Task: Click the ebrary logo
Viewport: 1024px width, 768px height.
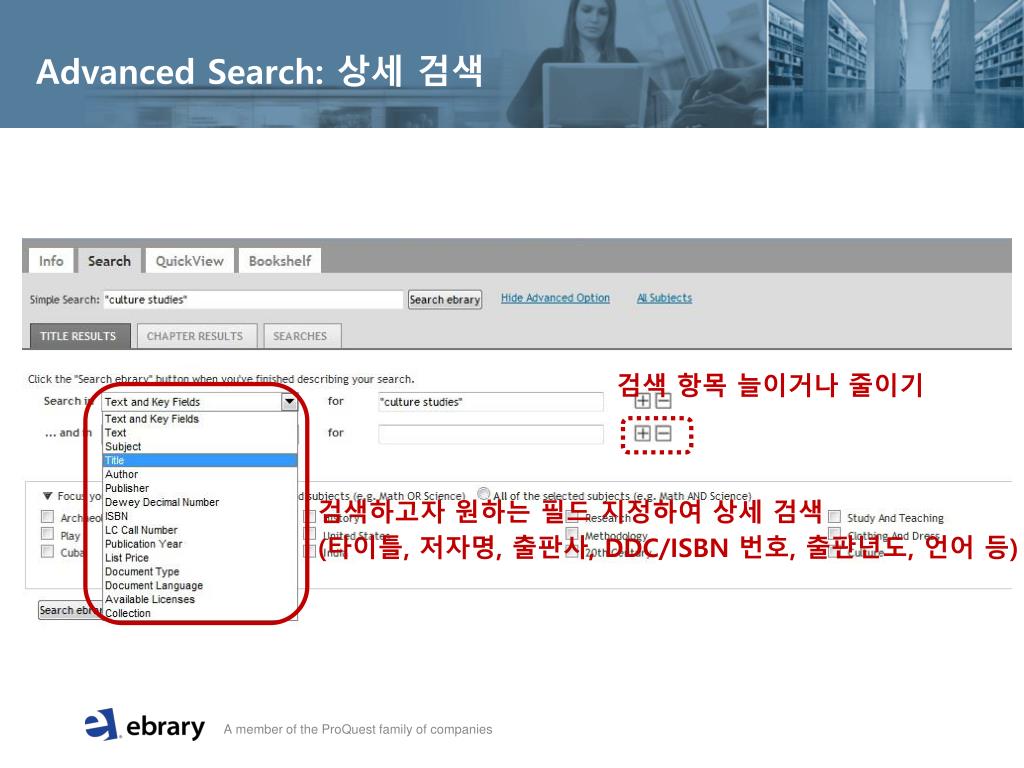Action: (x=144, y=725)
